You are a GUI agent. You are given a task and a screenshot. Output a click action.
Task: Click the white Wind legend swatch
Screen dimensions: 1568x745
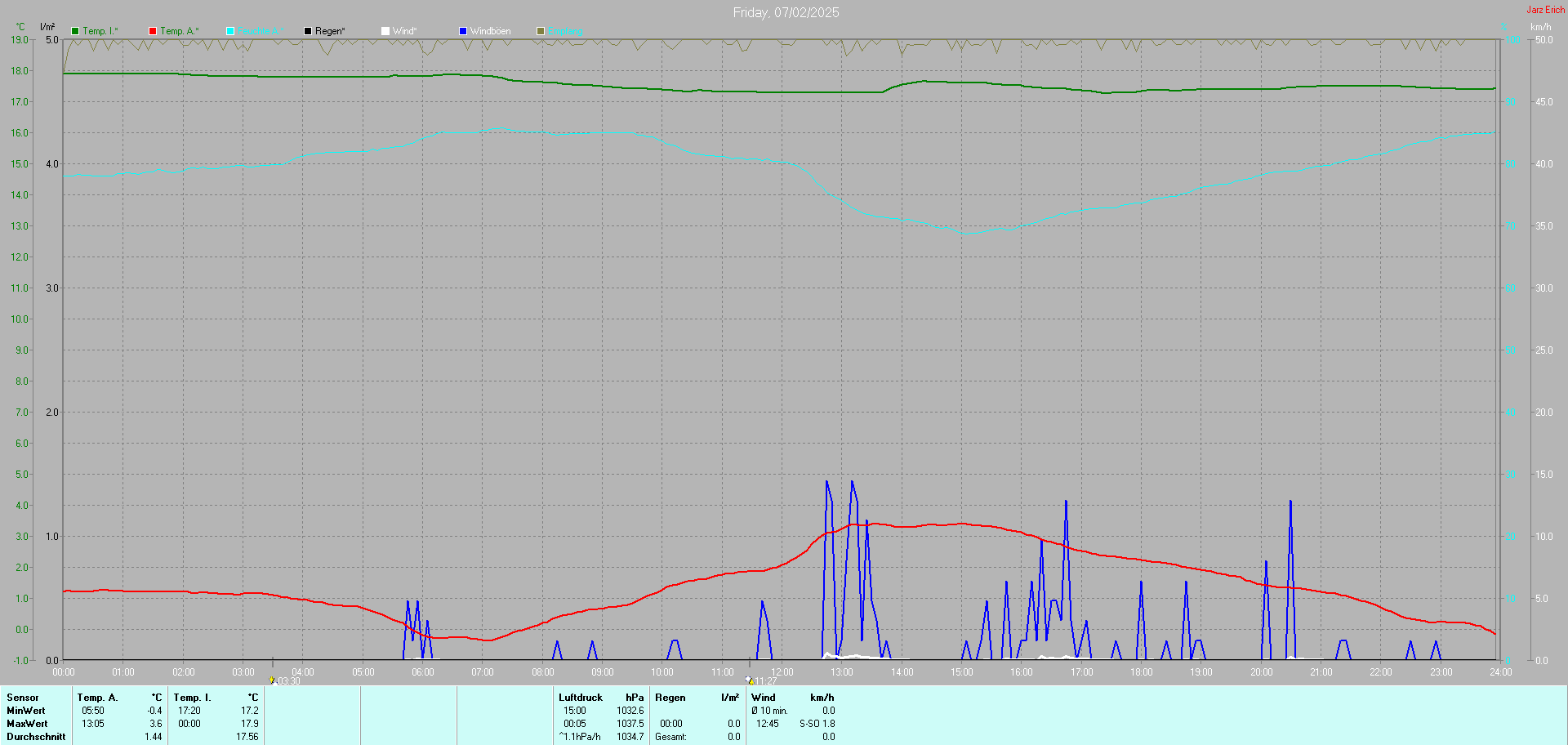(x=385, y=31)
